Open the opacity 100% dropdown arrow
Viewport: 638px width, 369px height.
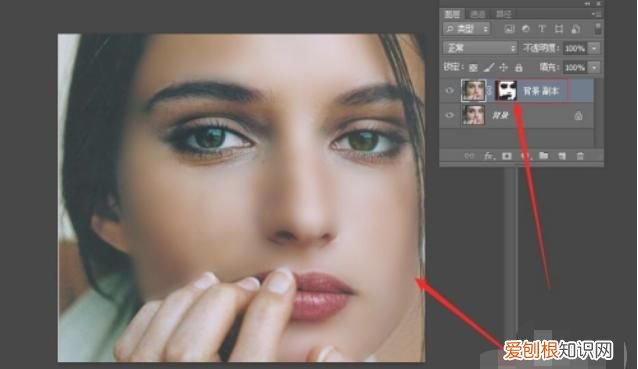click(x=594, y=48)
